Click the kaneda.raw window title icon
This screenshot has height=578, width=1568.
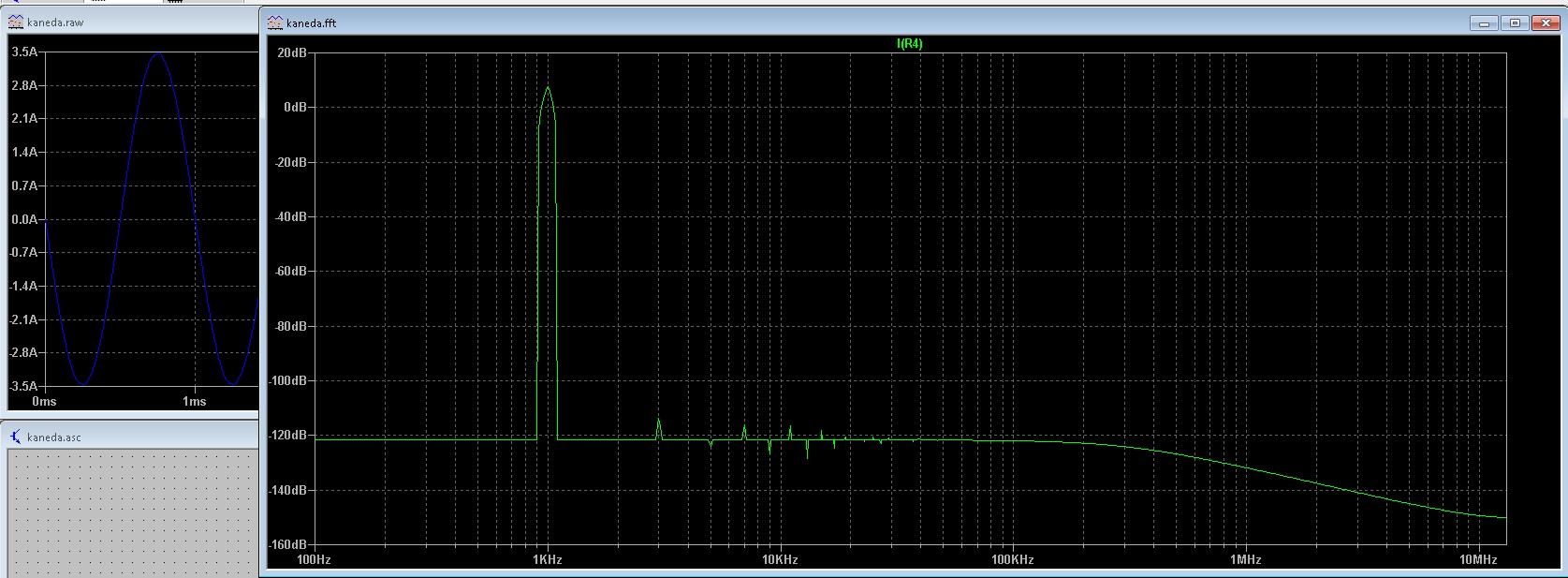pyautogui.click(x=16, y=22)
